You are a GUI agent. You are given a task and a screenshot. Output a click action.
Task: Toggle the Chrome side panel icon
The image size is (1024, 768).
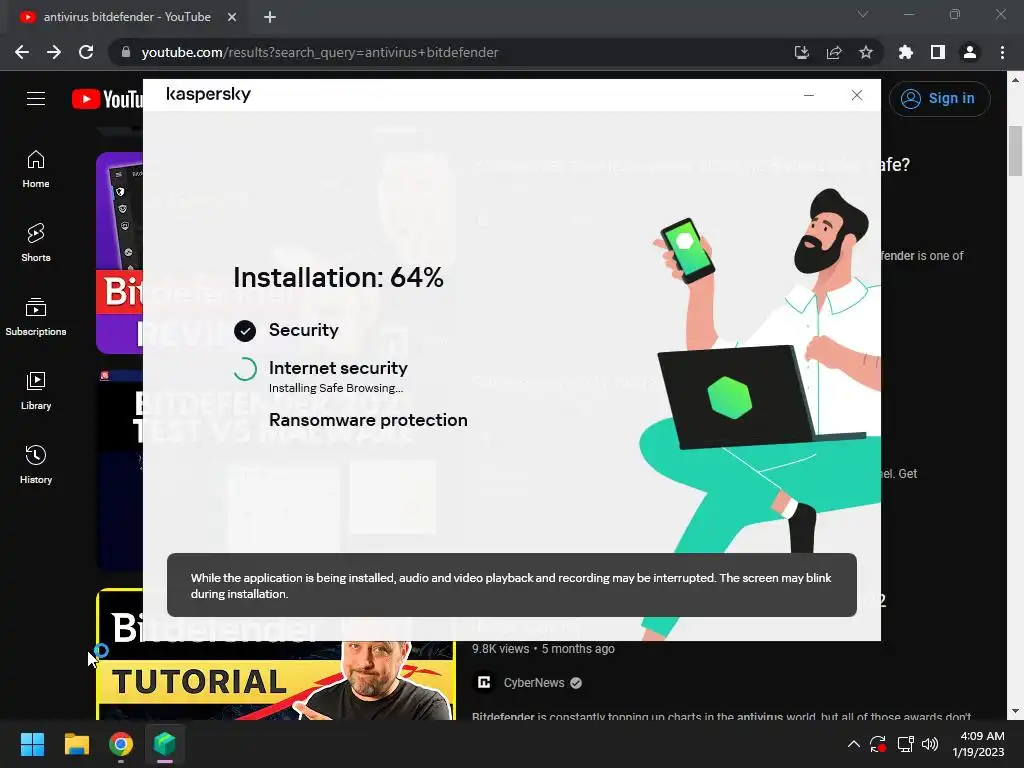click(x=938, y=52)
